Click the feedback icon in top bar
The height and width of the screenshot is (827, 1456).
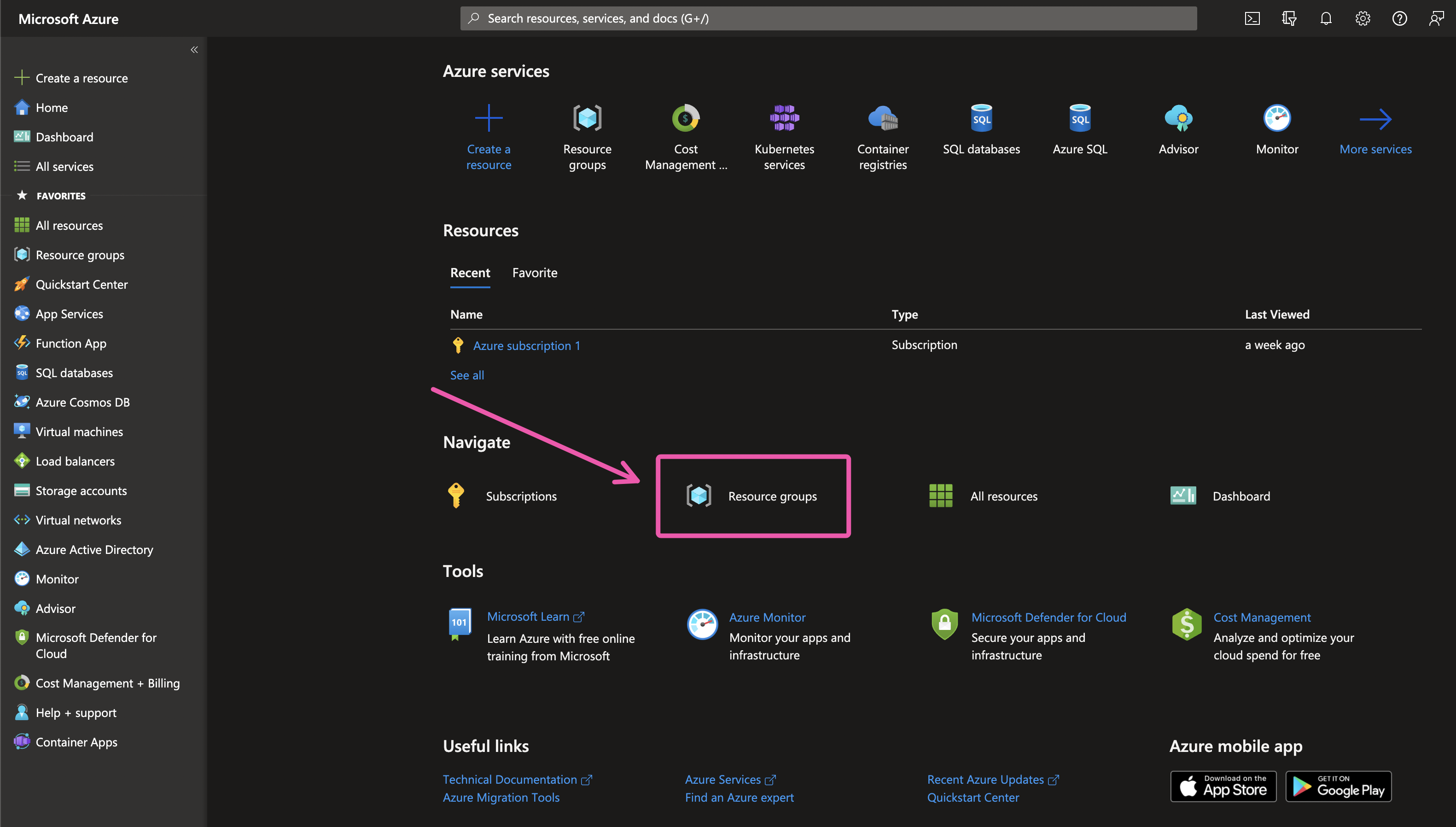(1436, 19)
